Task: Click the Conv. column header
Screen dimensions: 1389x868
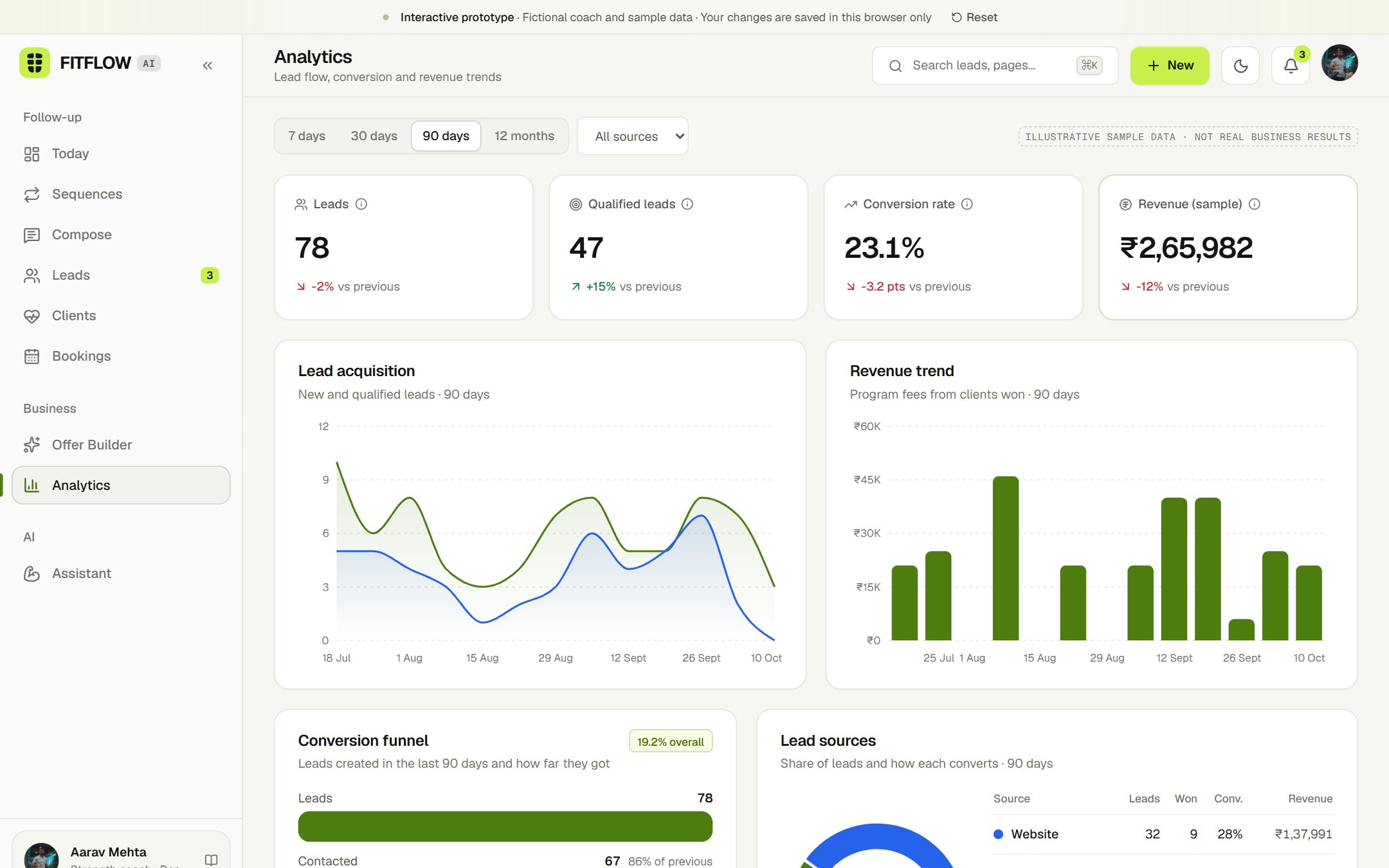Action: coord(1228,799)
